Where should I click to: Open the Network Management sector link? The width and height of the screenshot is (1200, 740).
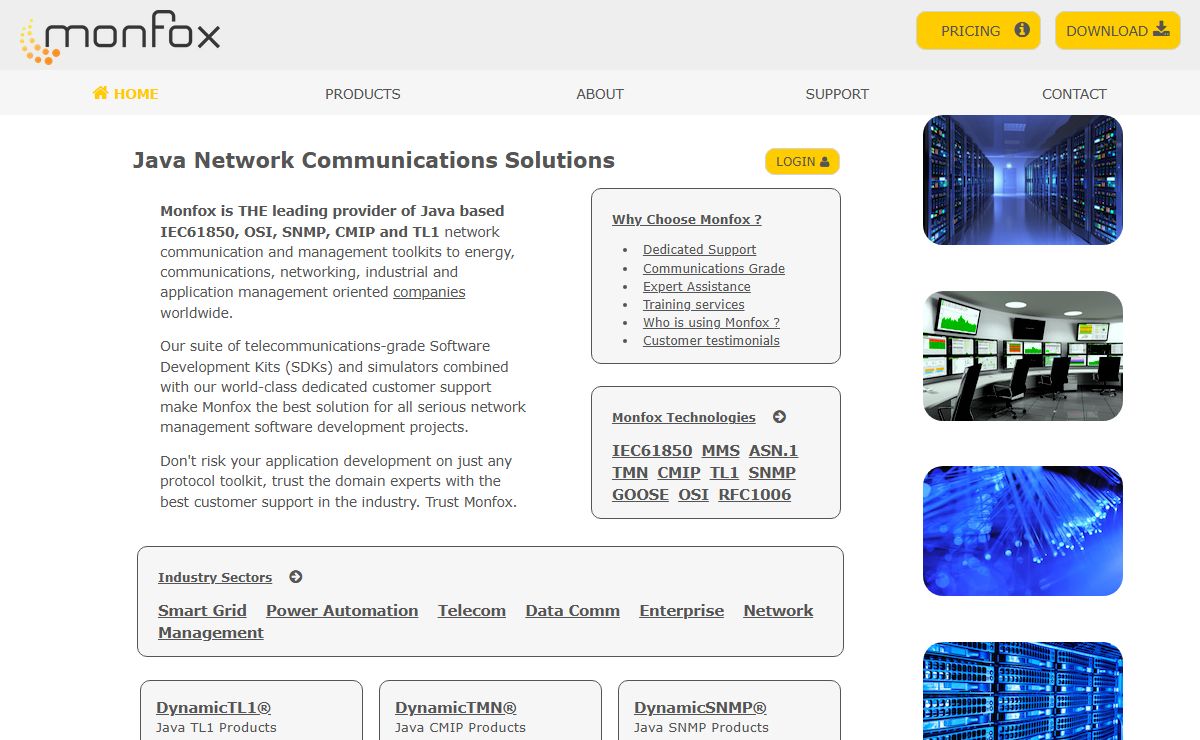tap(778, 611)
